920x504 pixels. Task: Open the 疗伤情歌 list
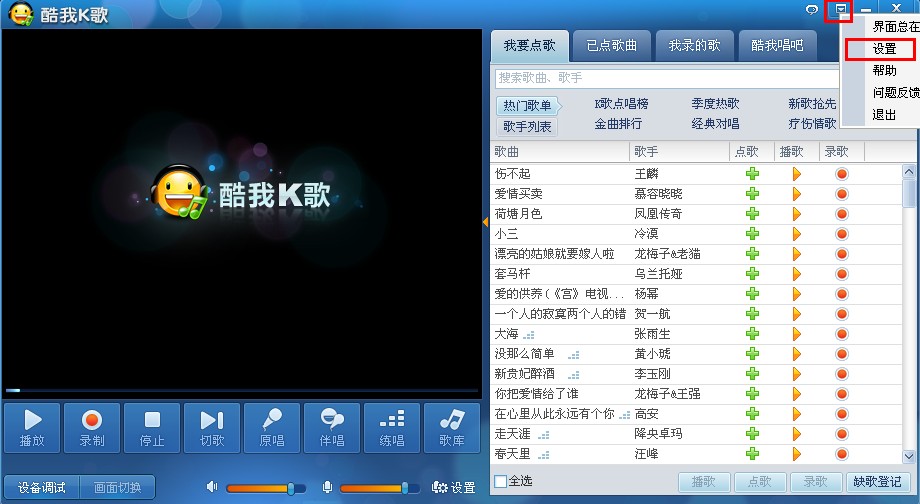[x=812, y=124]
